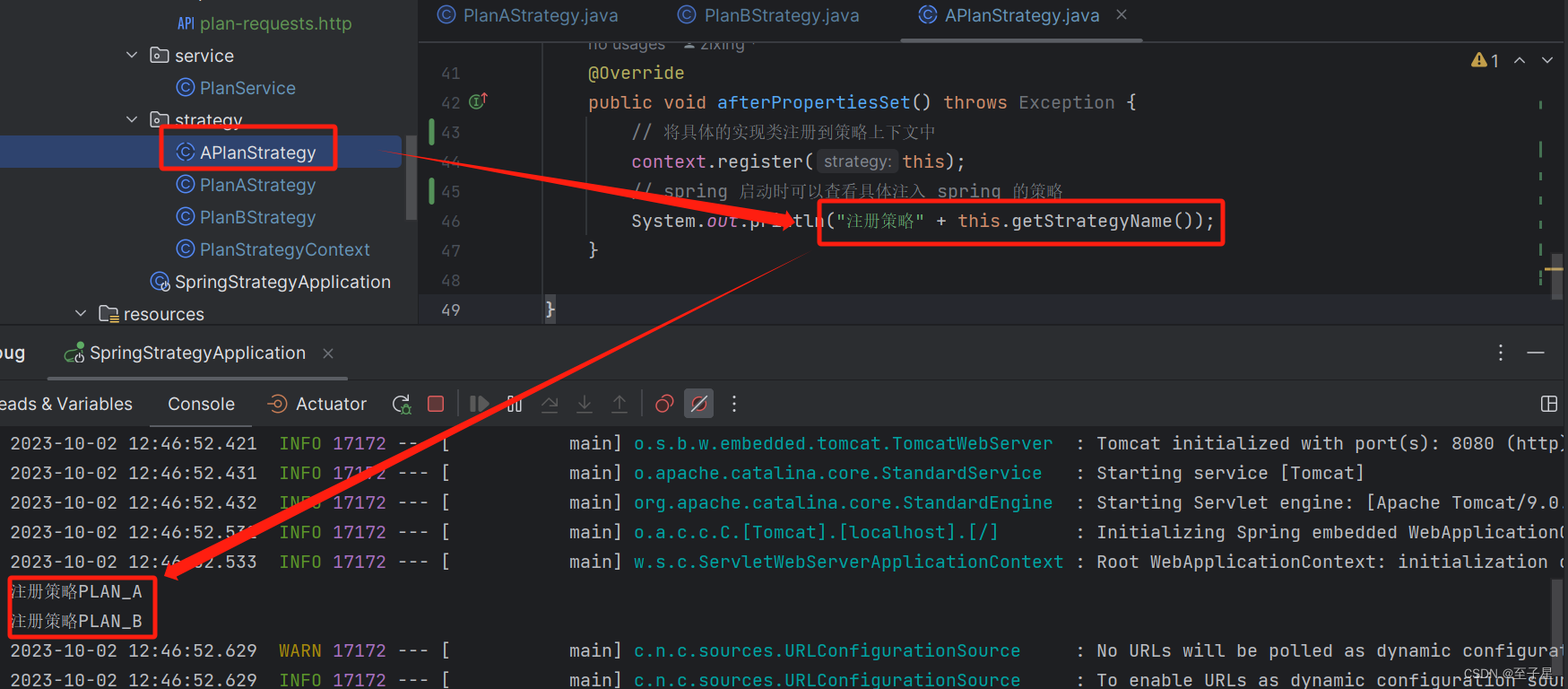This screenshot has height=689, width=1568.
Task: Toggle mute breakpoints
Action: click(699, 405)
